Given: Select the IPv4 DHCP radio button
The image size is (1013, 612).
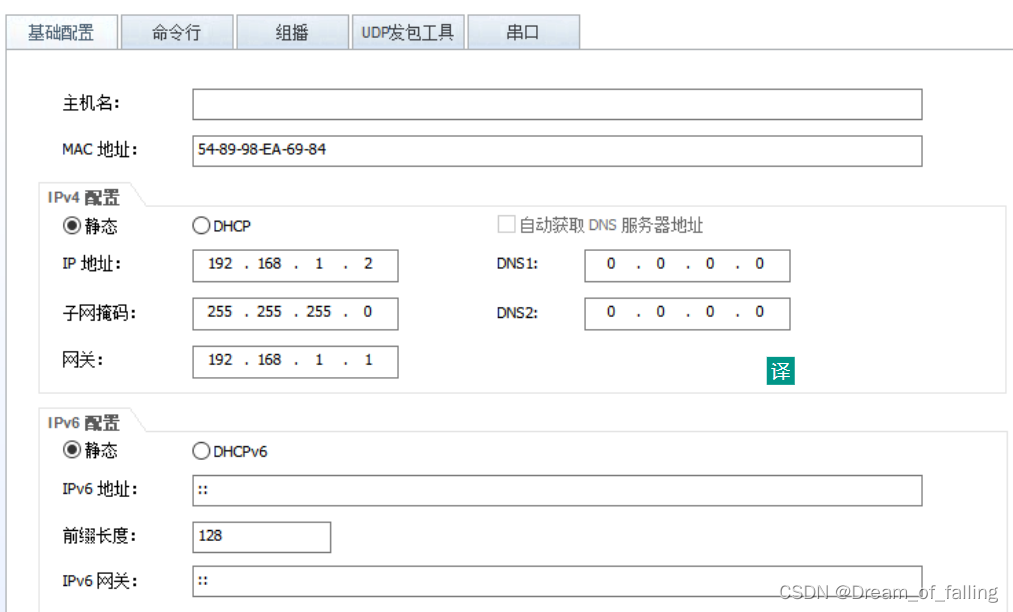Looking at the screenshot, I should click(x=201, y=226).
